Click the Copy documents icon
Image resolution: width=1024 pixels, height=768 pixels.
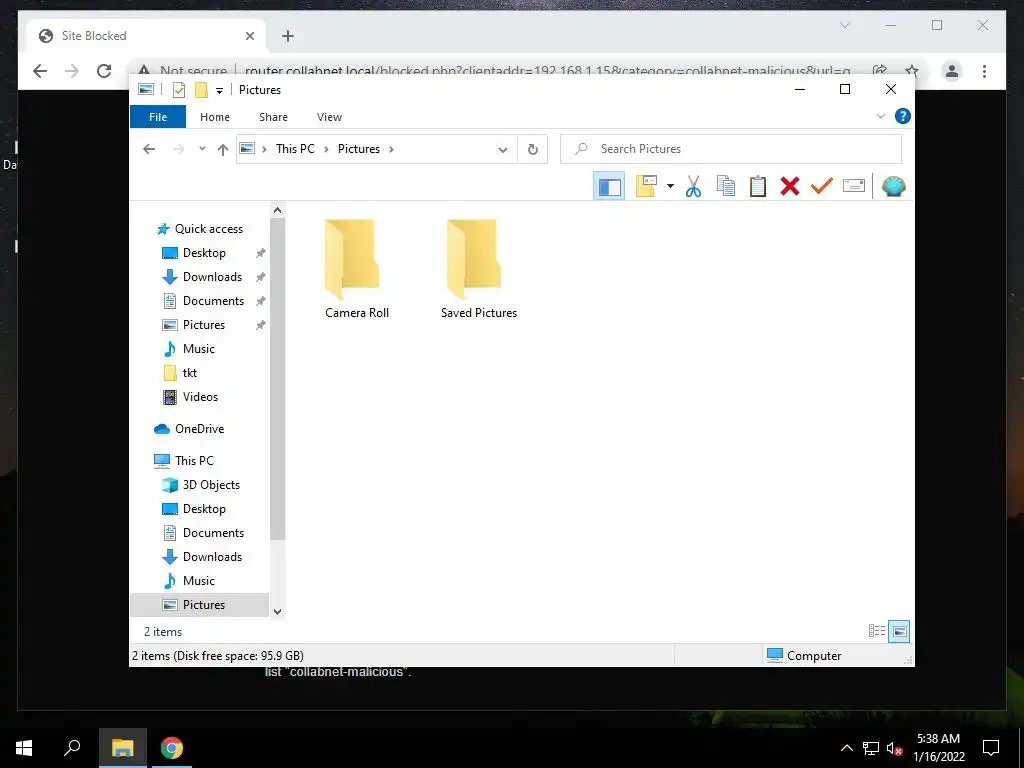(726, 187)
